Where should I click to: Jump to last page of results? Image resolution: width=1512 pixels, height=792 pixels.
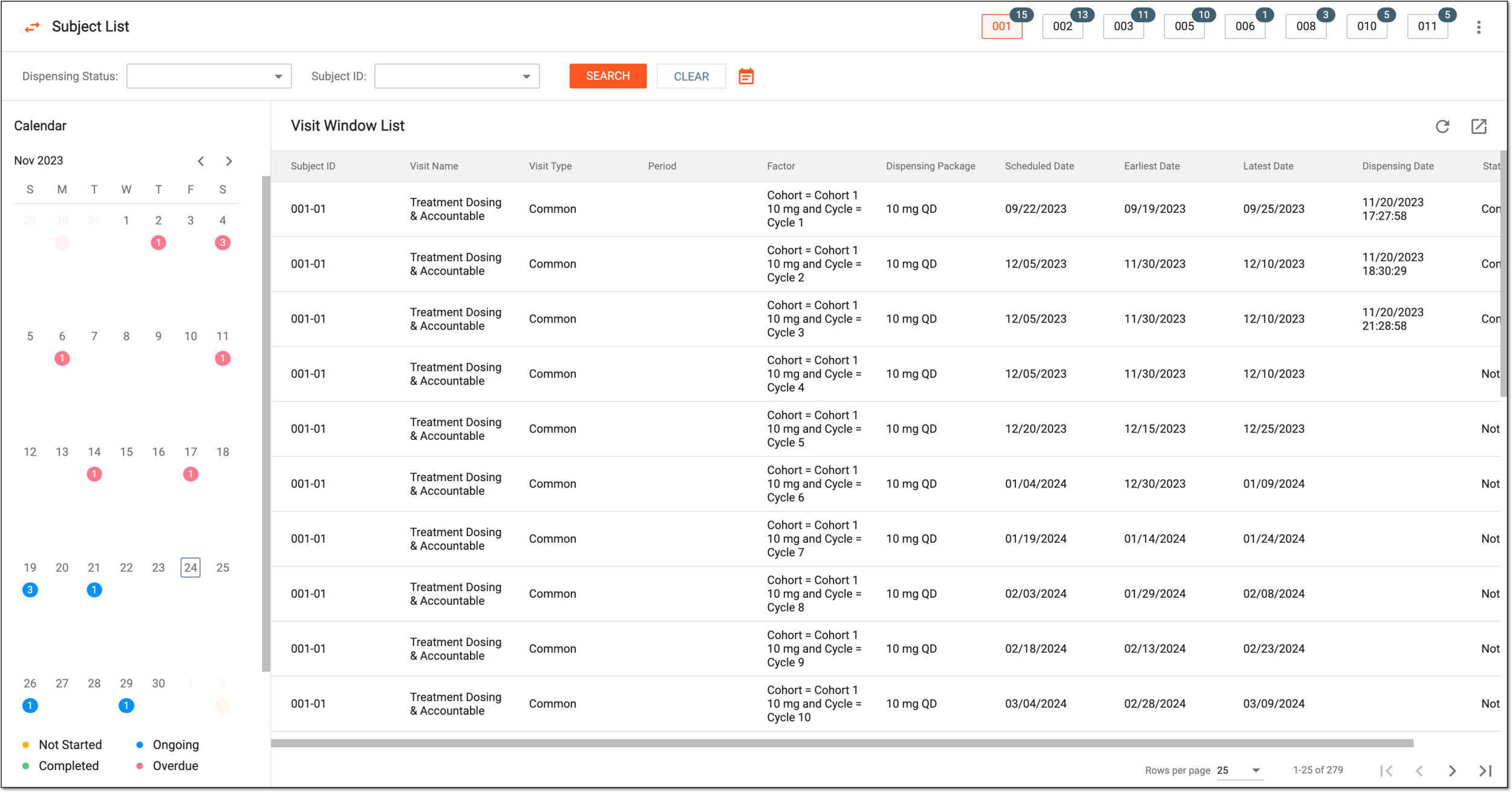[1485, 770]
